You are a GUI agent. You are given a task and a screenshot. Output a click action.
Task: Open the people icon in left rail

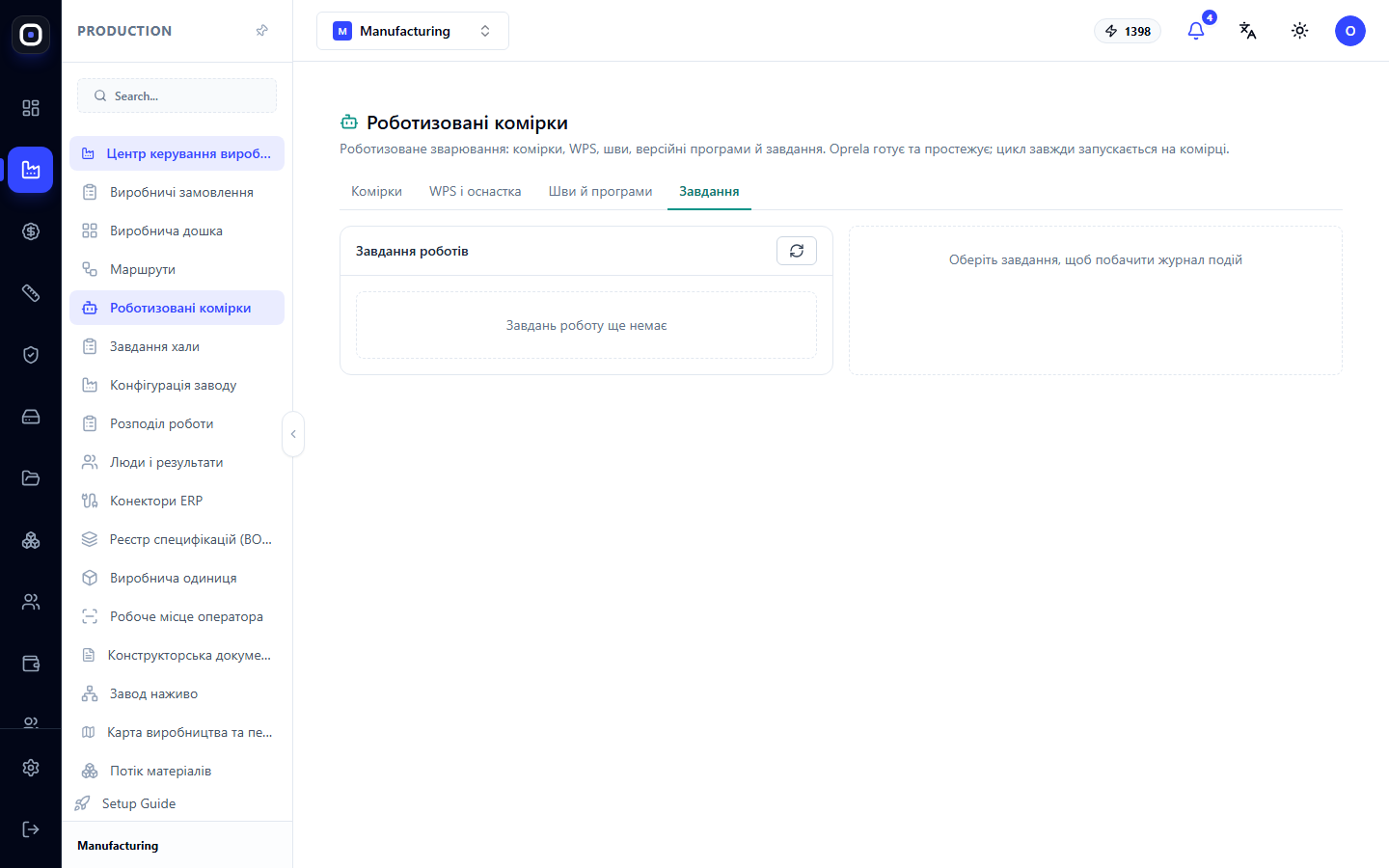(x=31, y=602)
